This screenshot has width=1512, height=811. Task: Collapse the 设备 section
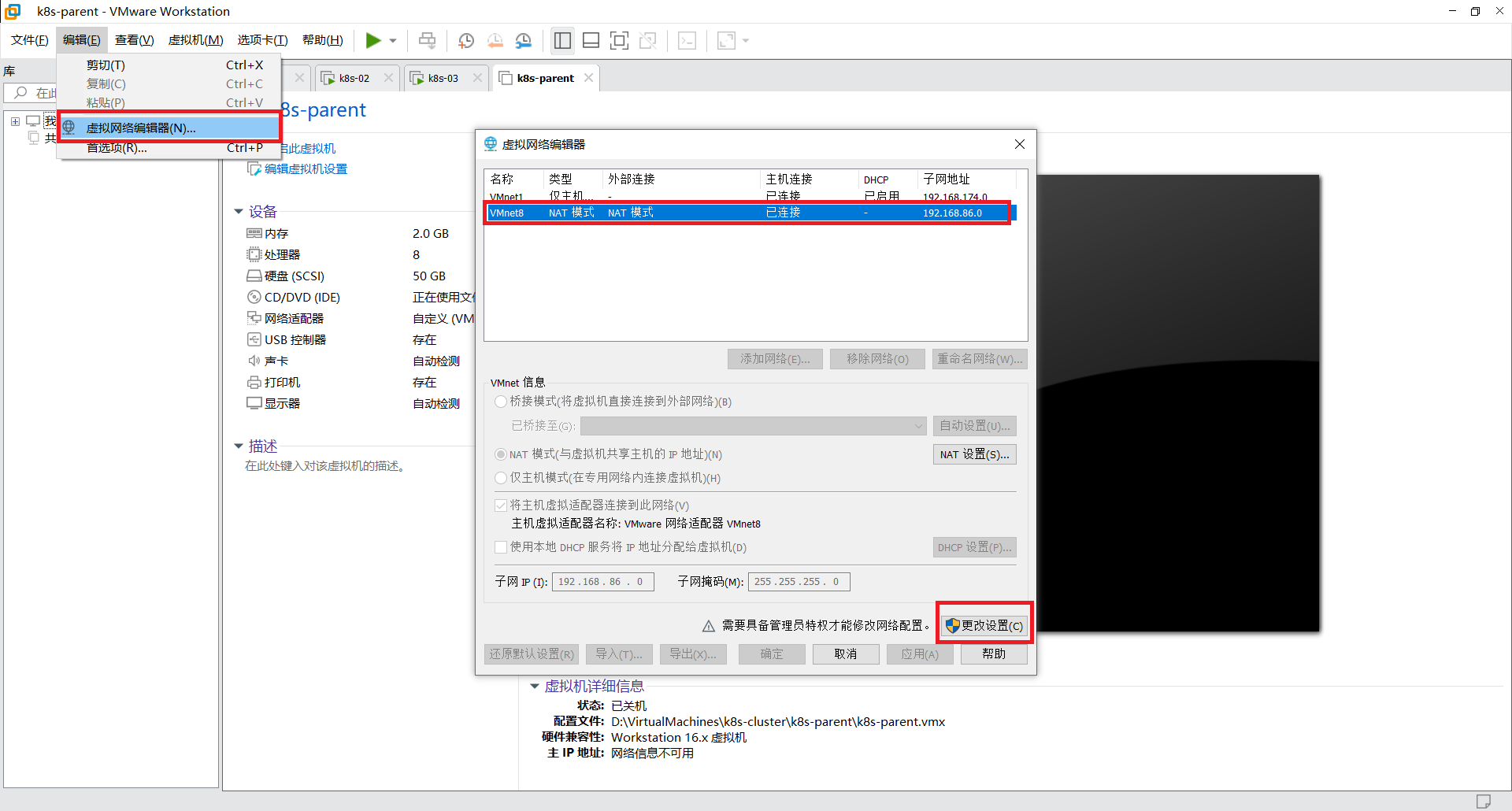point(239,212)
